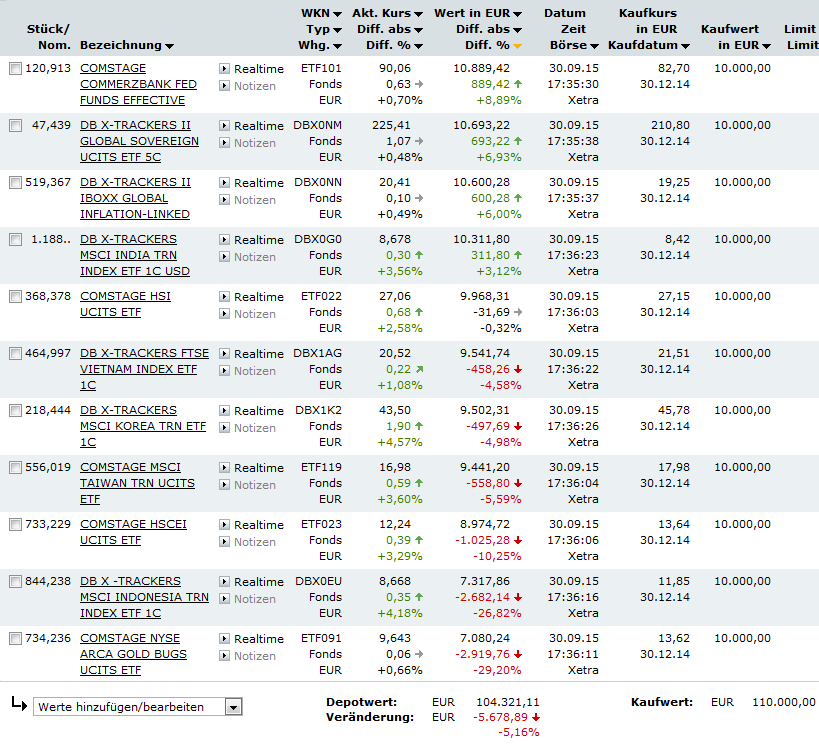
Task: Open COMSTAGE MSCI TAIWAN TRN link
Action: click(x=137, y=483)
